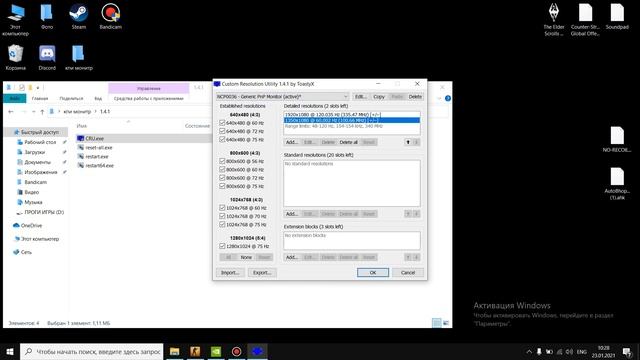Click Управление contextual tab in Explorer
This screenshot has width=640, height=360.
[149, 88]
